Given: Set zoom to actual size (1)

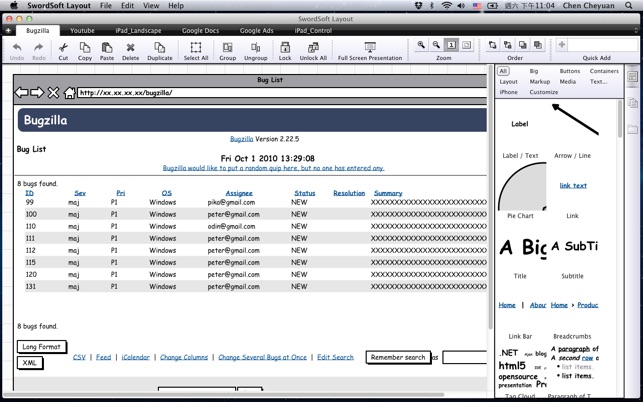Looking at the screenshot, I should point(451,45).
